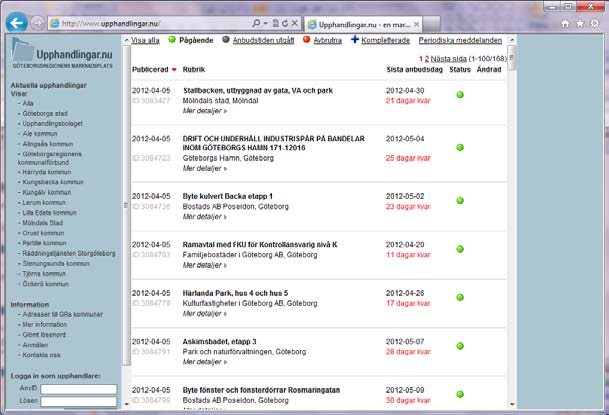Go to page 2 of results
609x415 pixels.
(427, 59)
